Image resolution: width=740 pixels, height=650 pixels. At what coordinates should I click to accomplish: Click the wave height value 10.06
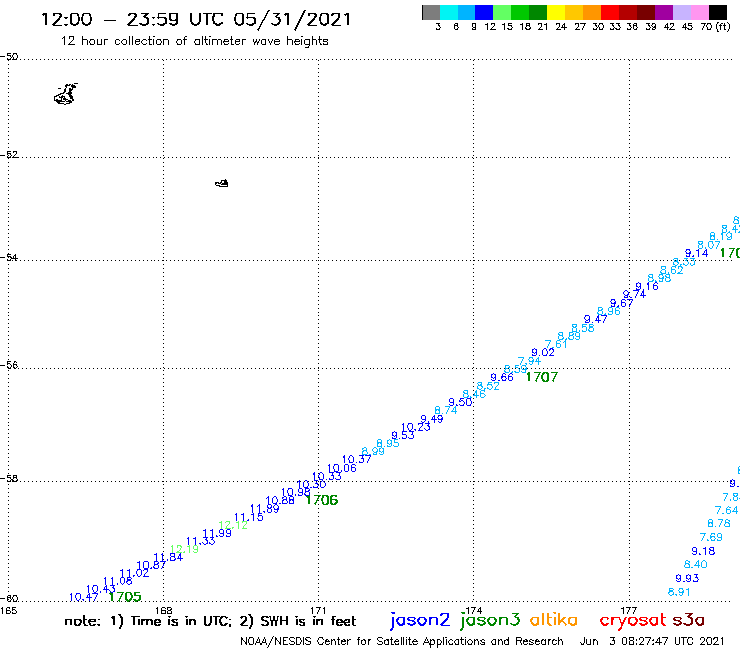click(x=342, y=468)
